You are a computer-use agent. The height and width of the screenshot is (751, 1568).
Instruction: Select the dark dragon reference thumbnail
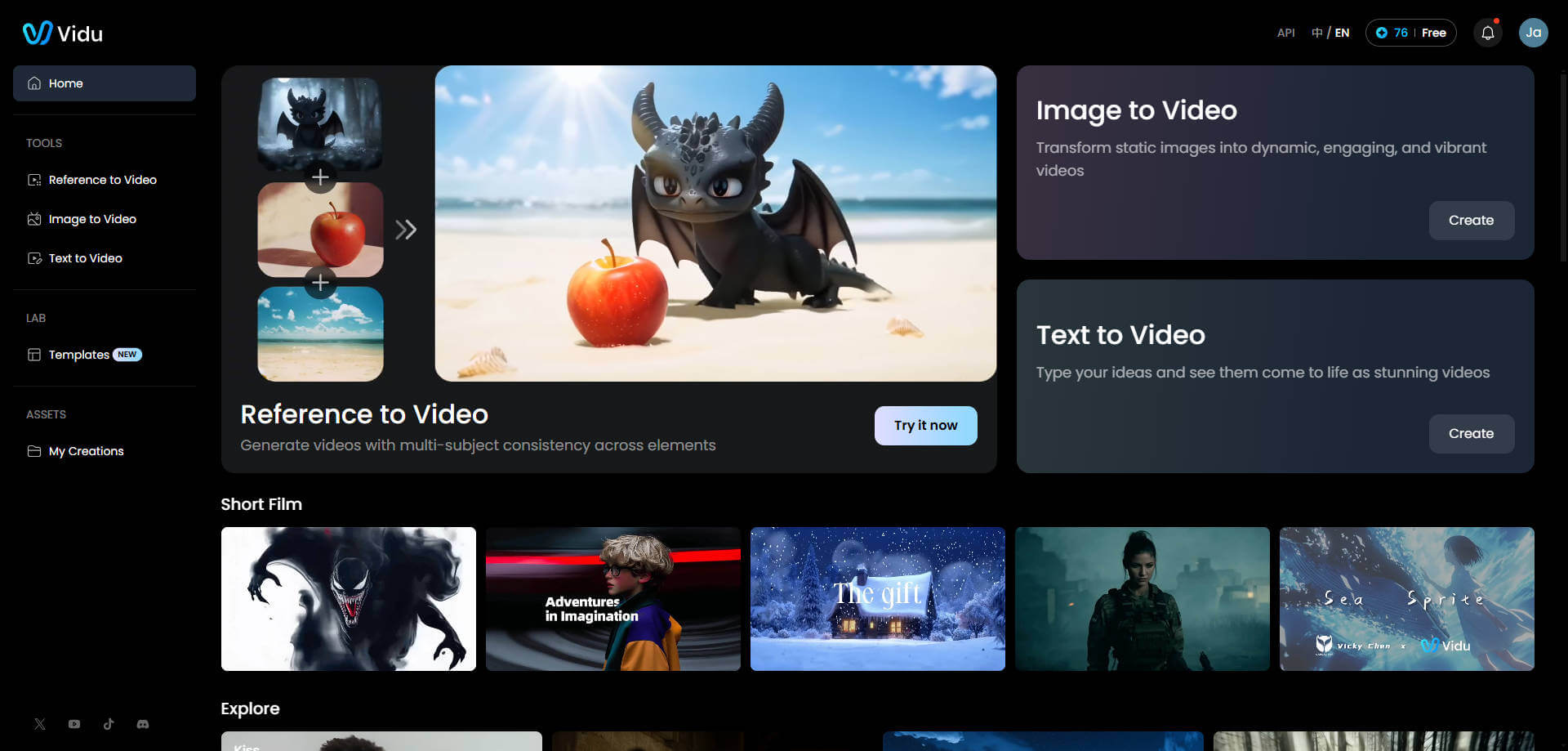tap(320, 124)
